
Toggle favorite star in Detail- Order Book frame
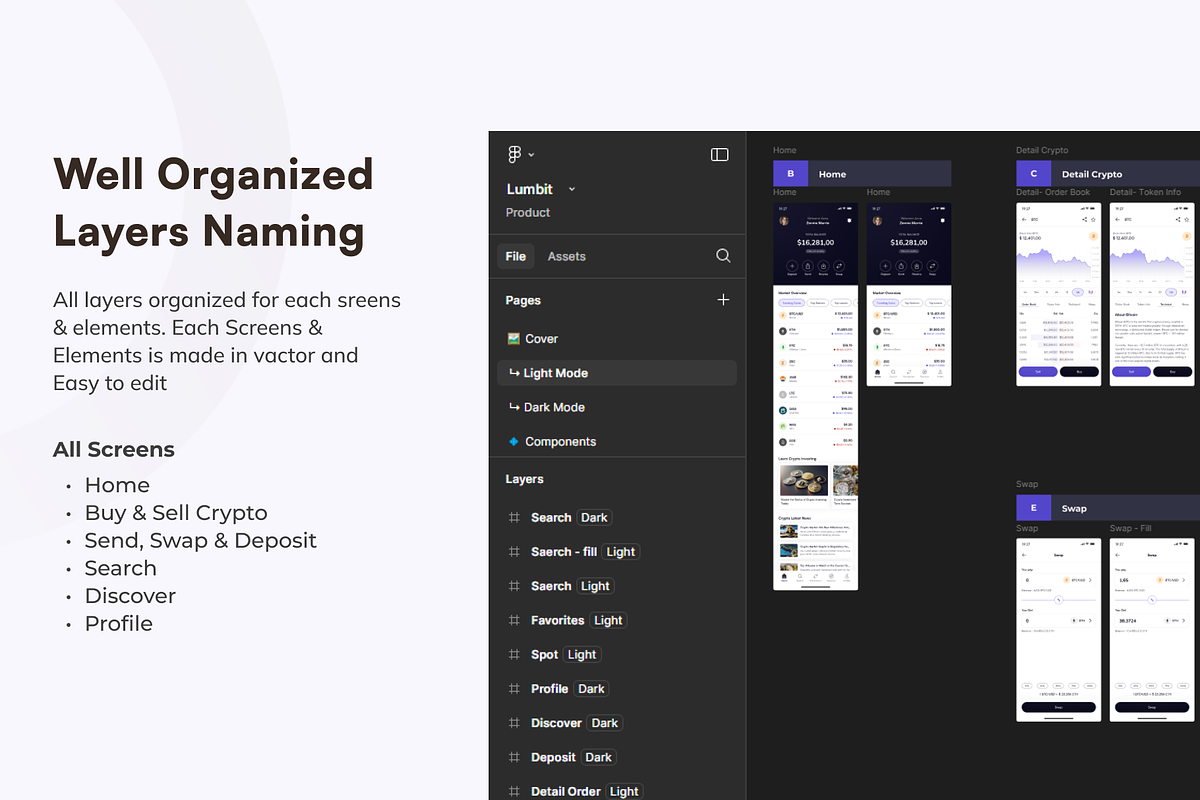1093,219
